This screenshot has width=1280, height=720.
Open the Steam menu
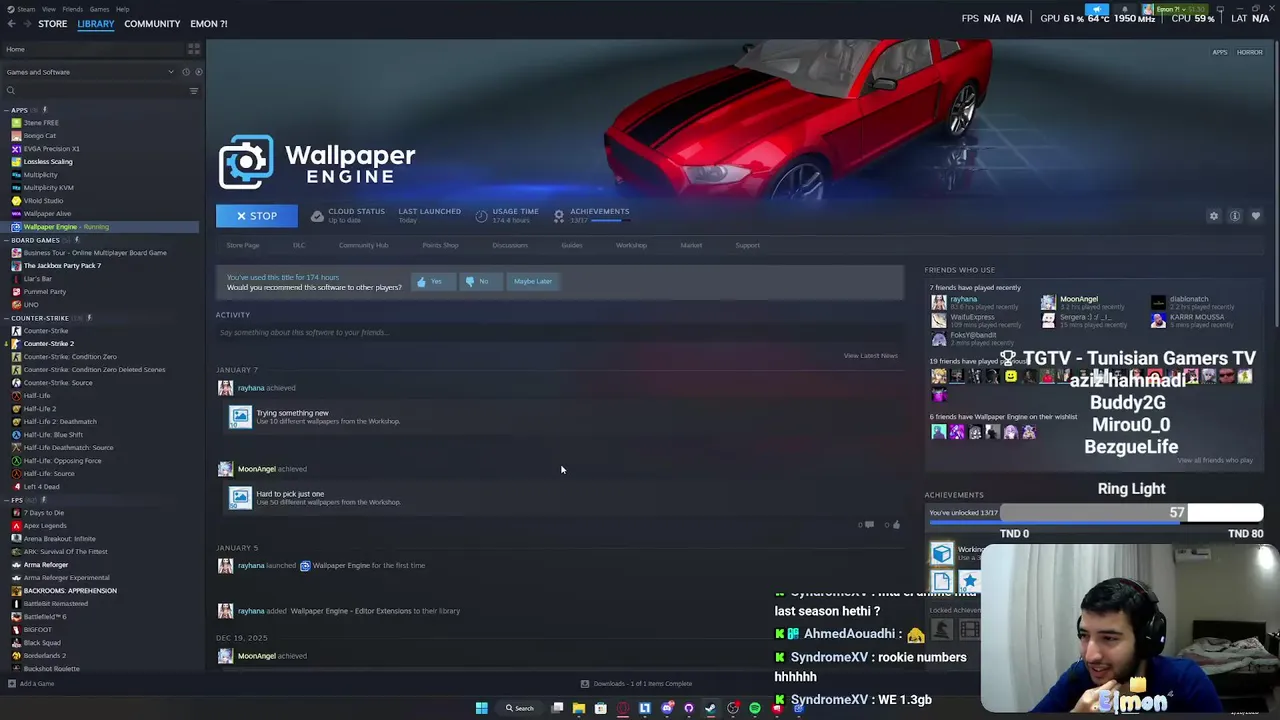tap(25, 9)
